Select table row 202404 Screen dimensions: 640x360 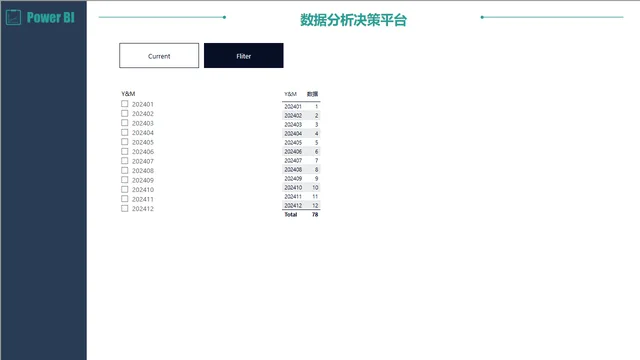(301, 133)
